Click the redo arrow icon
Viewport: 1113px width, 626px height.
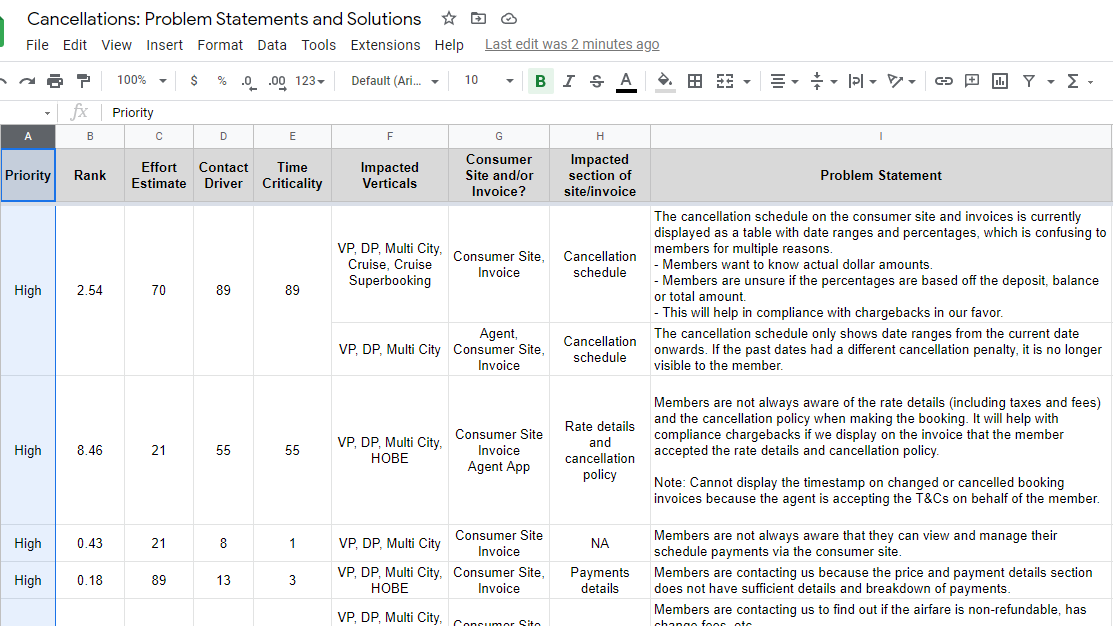(x=27, y=81)
